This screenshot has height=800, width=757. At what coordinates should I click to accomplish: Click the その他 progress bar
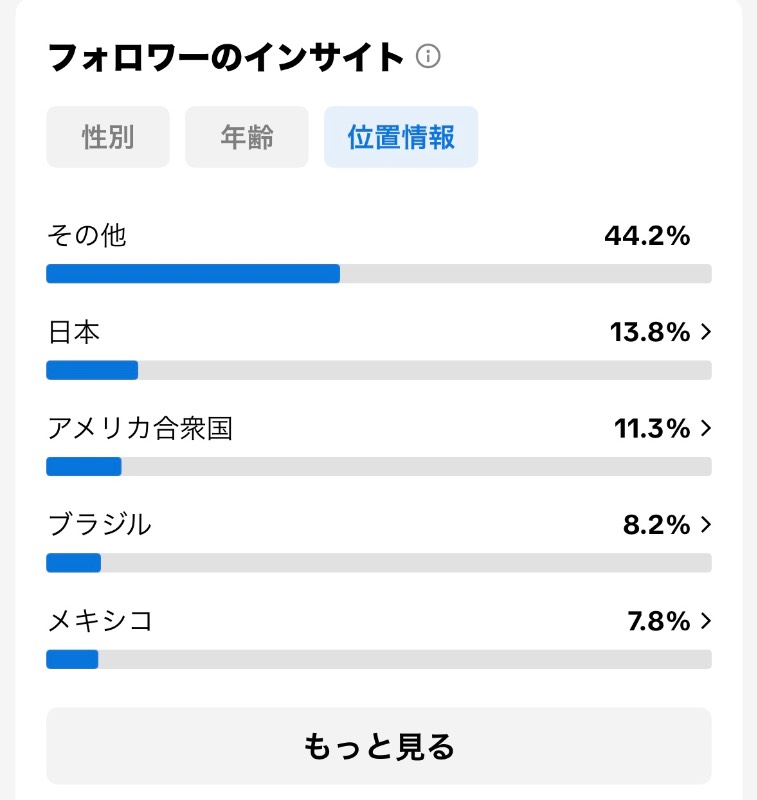click(379, 273)
